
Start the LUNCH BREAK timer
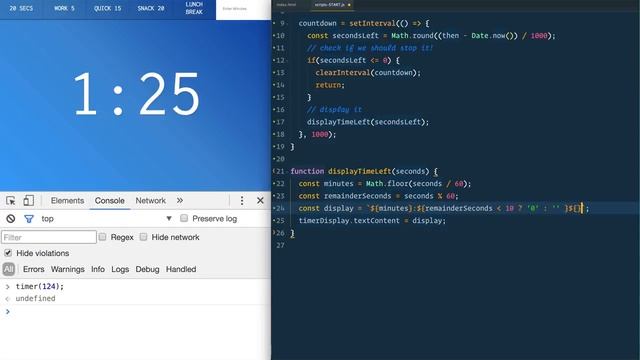coord(194,8)
